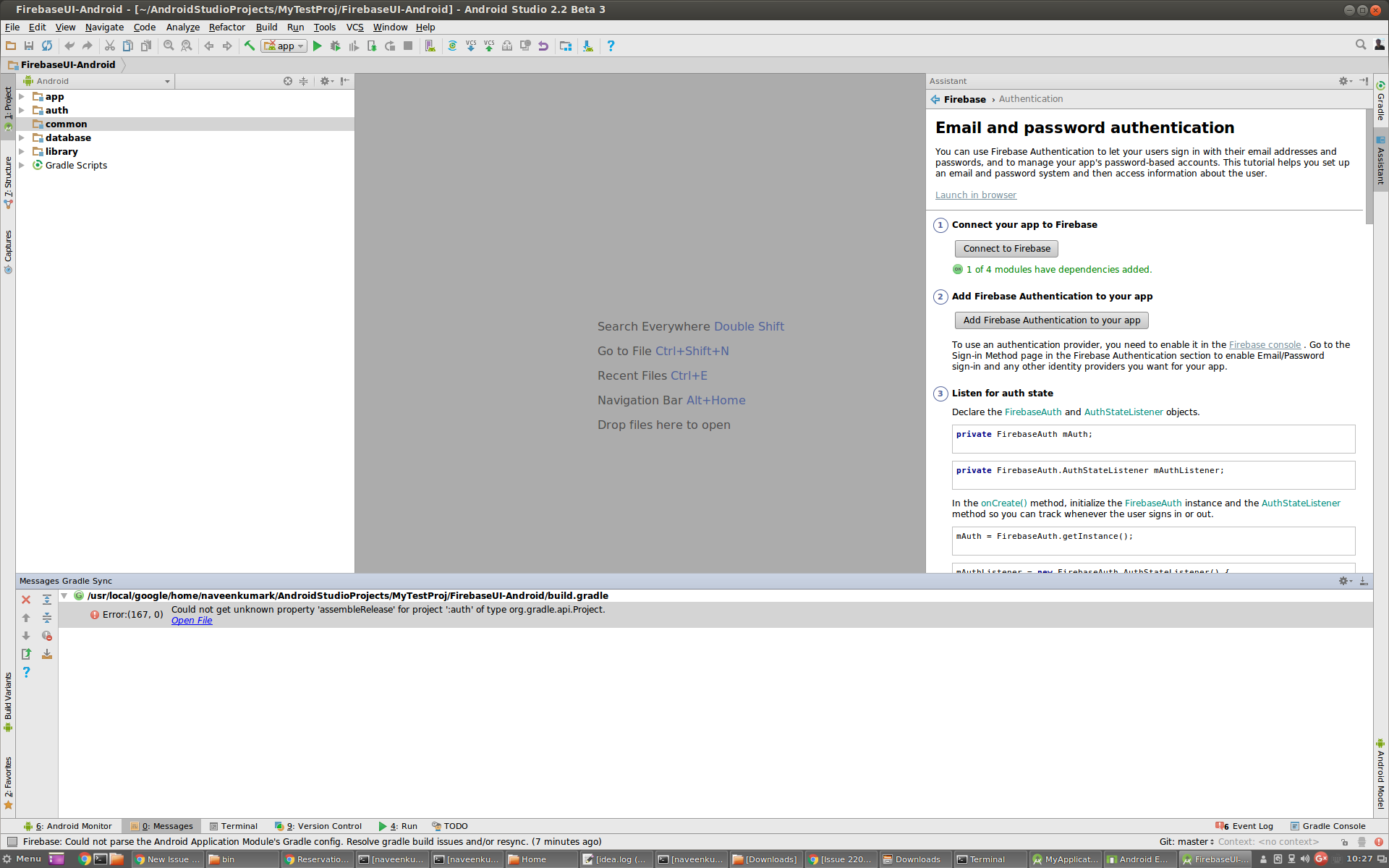Image resolution: width=1389 pixels, height=868 pixels.
Task: Click the Save All floppy icon
Action: point(29,46)
